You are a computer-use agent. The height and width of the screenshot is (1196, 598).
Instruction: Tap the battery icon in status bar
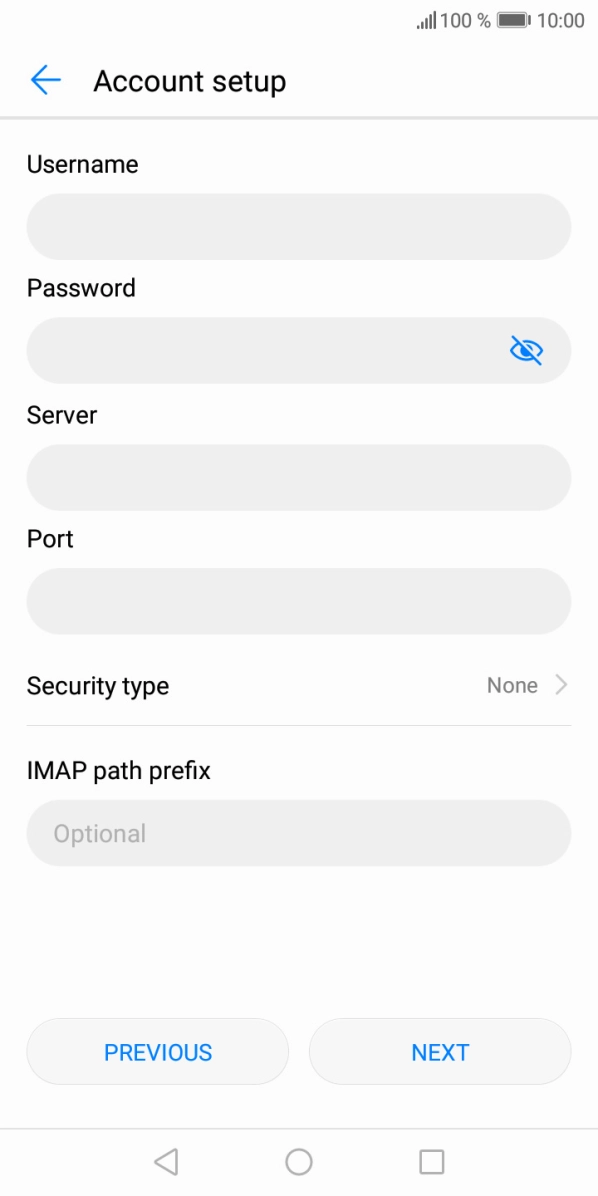point(514,21)
